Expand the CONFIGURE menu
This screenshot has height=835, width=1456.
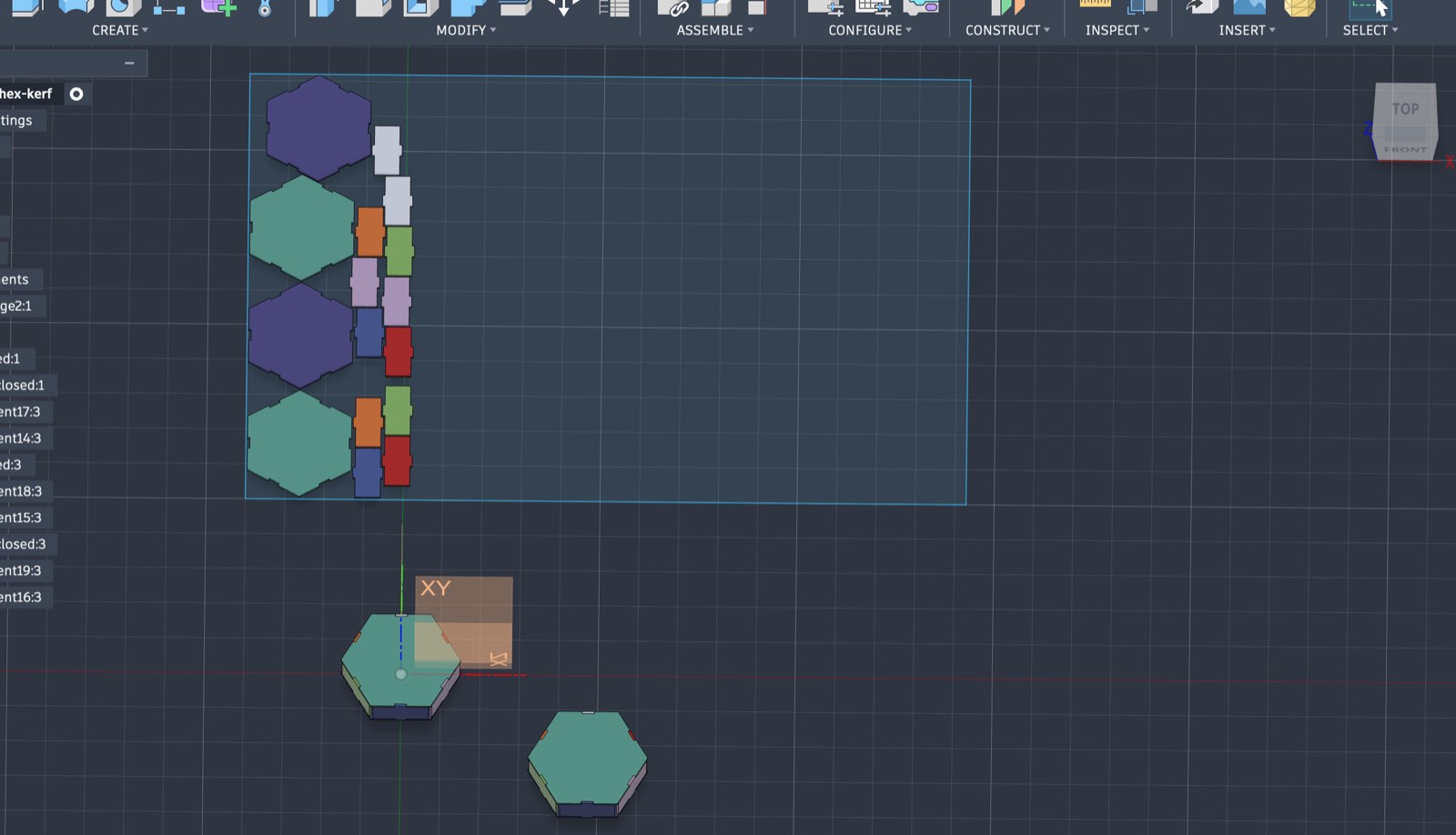[870, 30]
